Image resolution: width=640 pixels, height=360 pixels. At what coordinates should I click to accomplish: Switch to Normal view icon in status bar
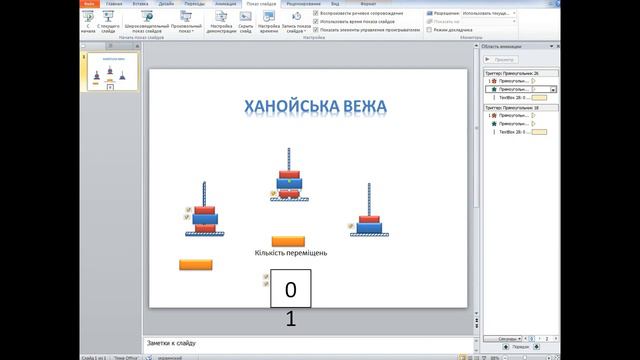462,358
